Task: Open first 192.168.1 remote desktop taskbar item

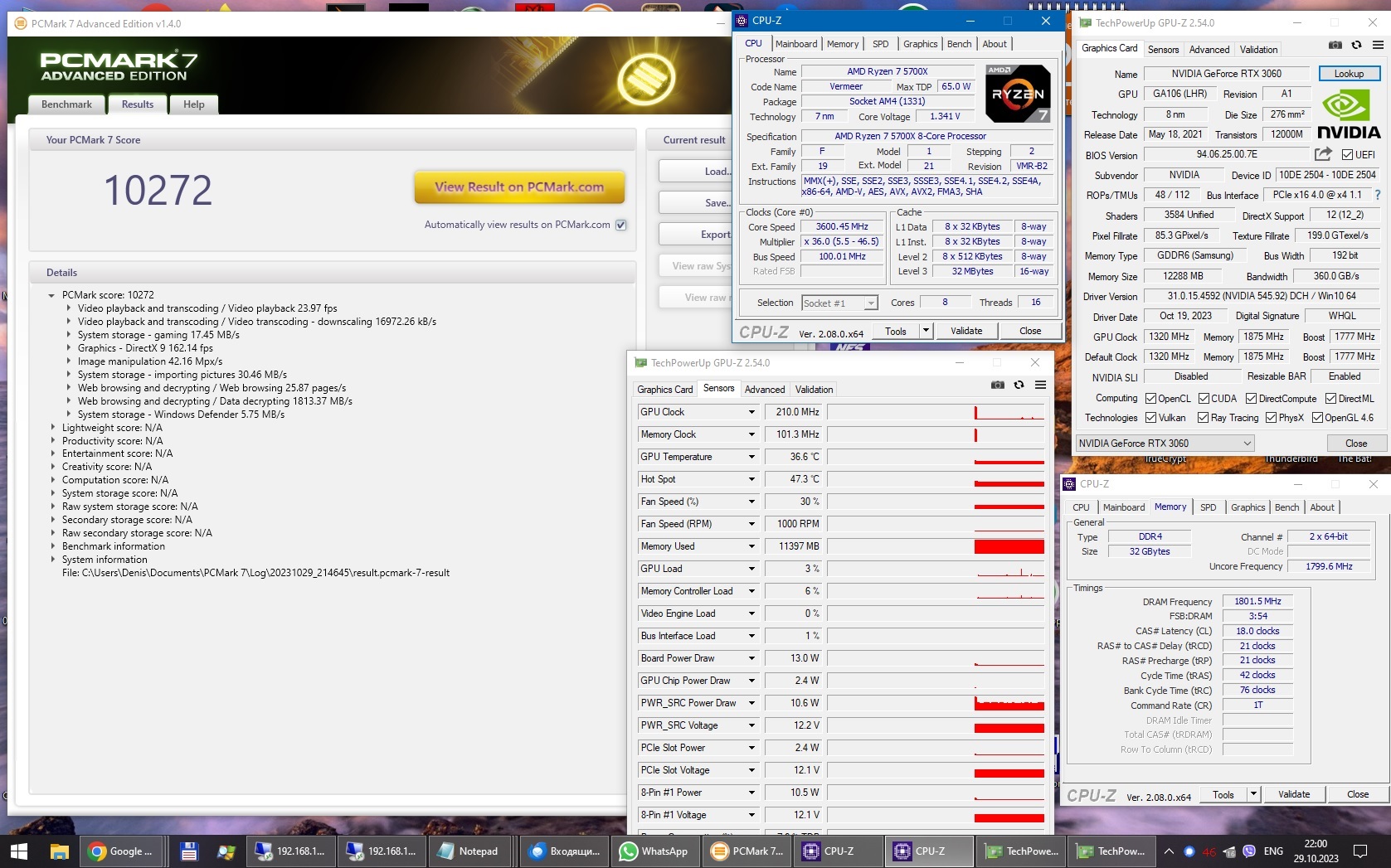Action: (289, 851)
